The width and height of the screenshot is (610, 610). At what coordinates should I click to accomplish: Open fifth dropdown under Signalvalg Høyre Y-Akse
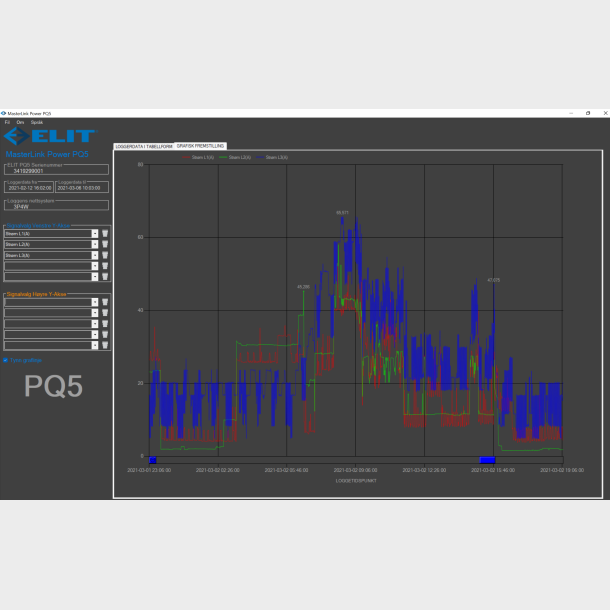click(95, 345)
